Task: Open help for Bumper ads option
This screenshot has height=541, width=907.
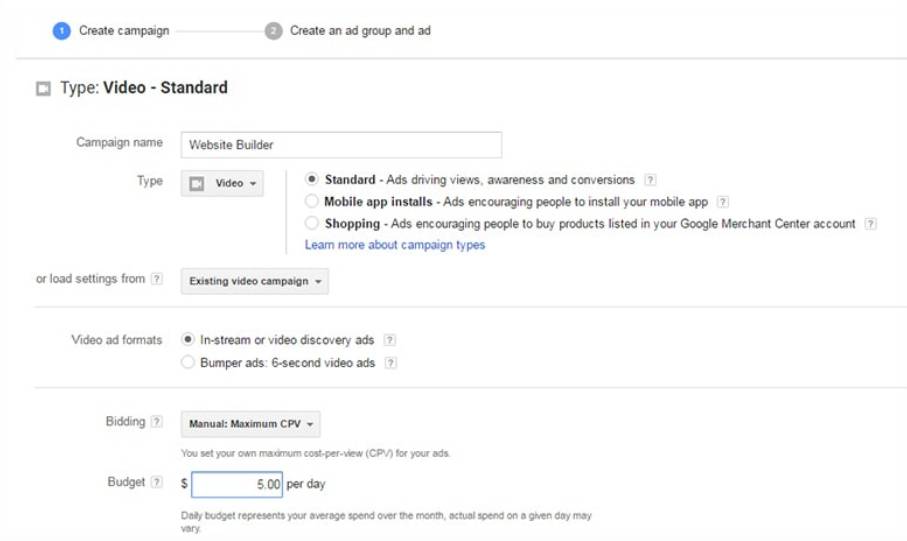Action: pyautogui.click(x=391, y=363)
